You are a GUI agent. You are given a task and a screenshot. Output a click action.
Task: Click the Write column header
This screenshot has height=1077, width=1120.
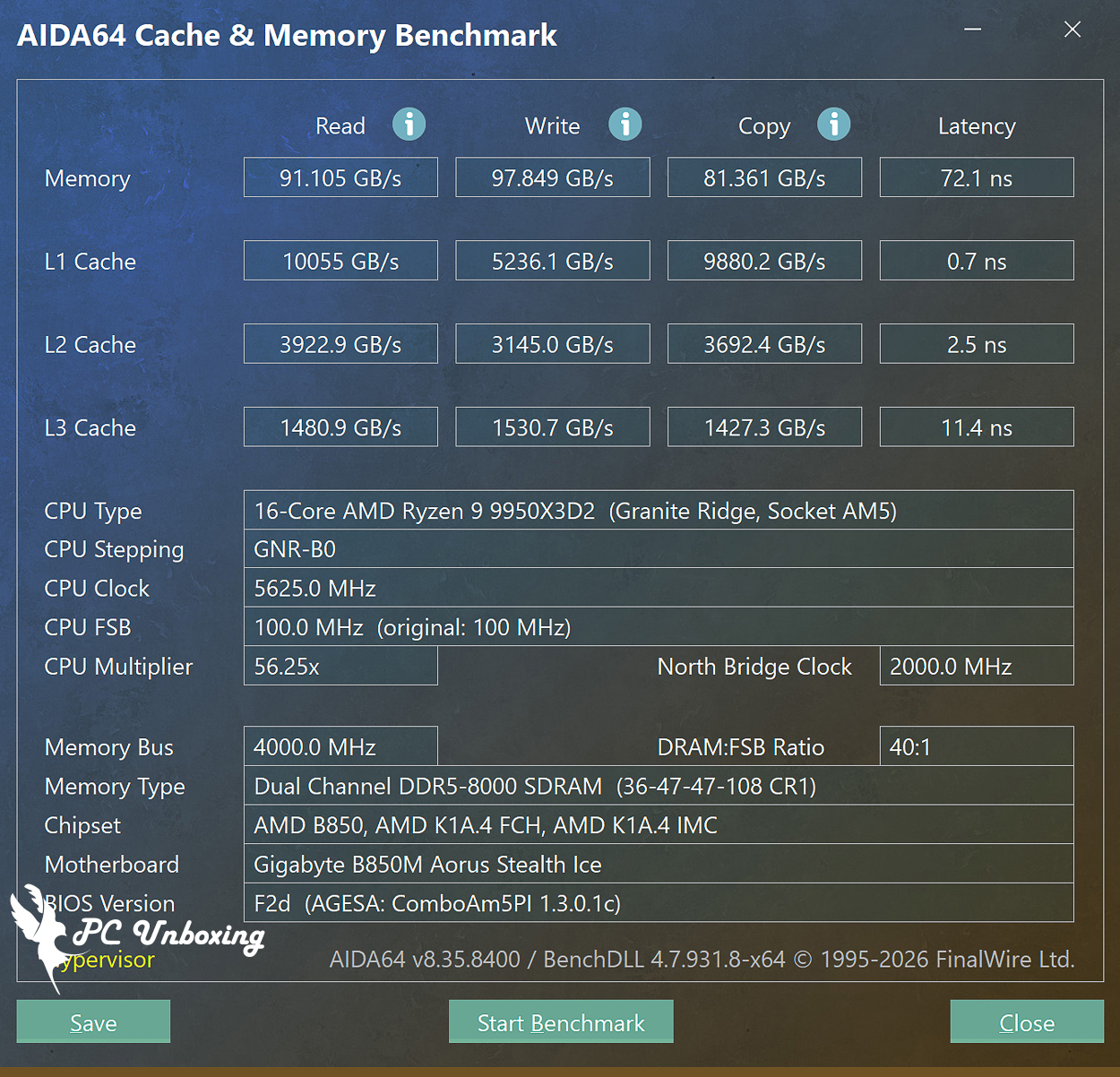[x=553, y=125]
